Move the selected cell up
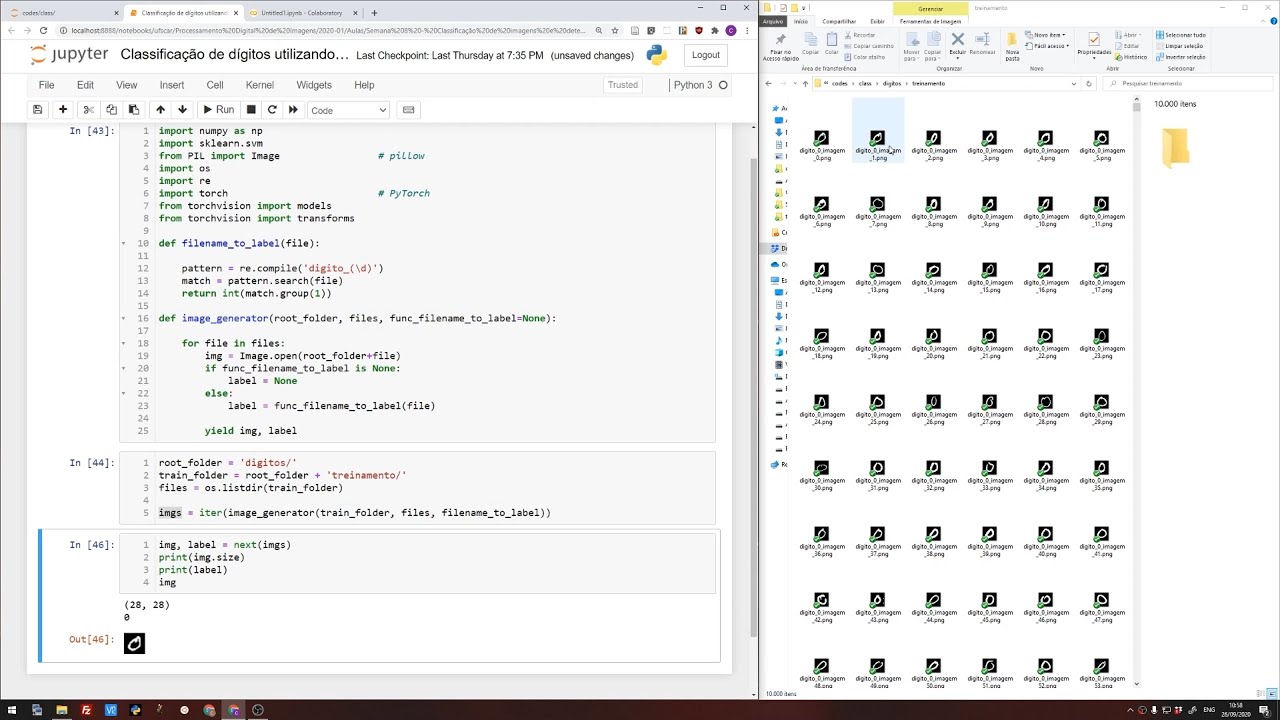The width and height of the screenshot is (1280, 720). tap(160, 110)
